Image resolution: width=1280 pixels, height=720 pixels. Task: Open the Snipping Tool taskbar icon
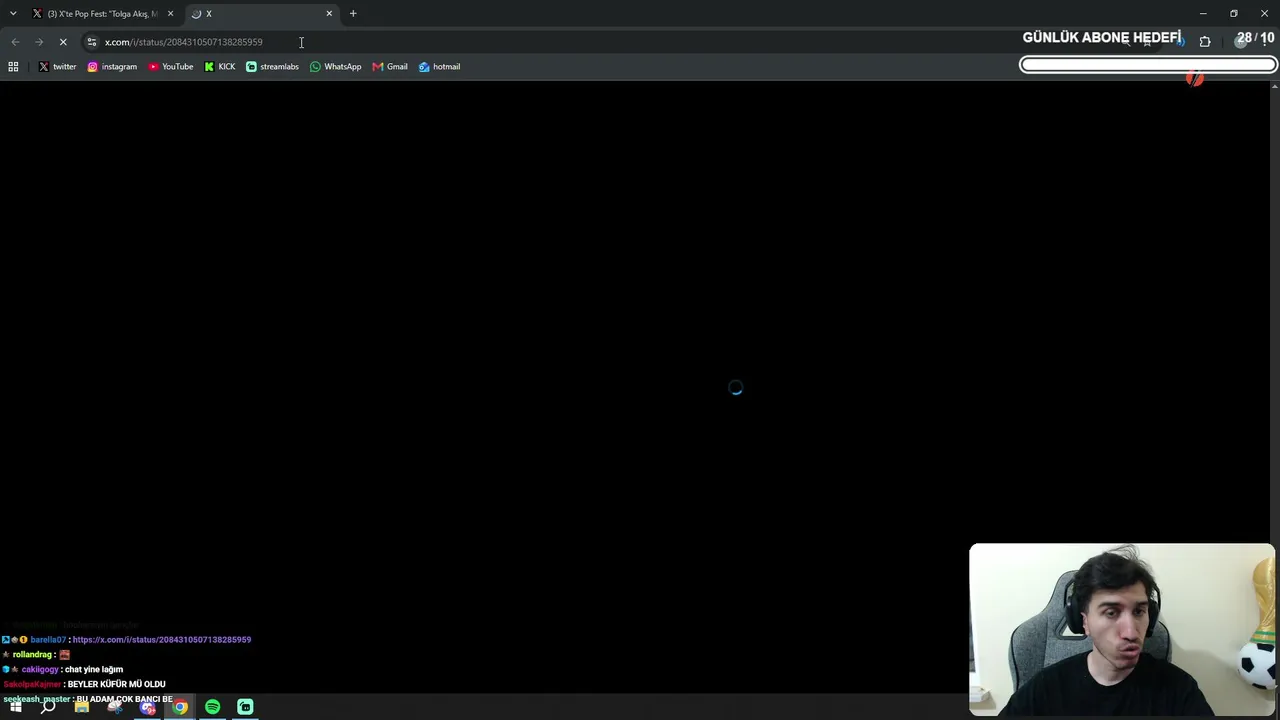114,707
